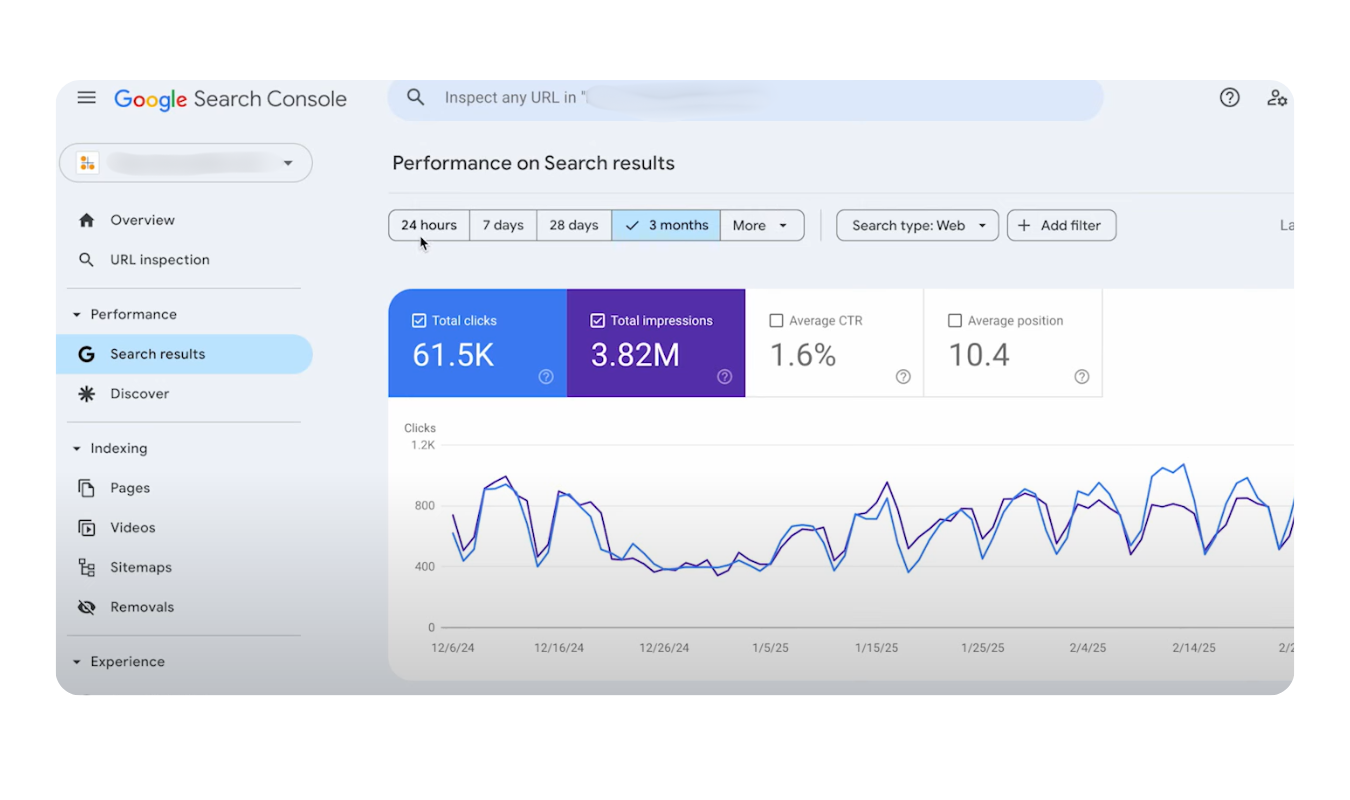Screen dimensions: 1350x800
Task: Click the Total clicks help icon
Action: coord(546,377)
